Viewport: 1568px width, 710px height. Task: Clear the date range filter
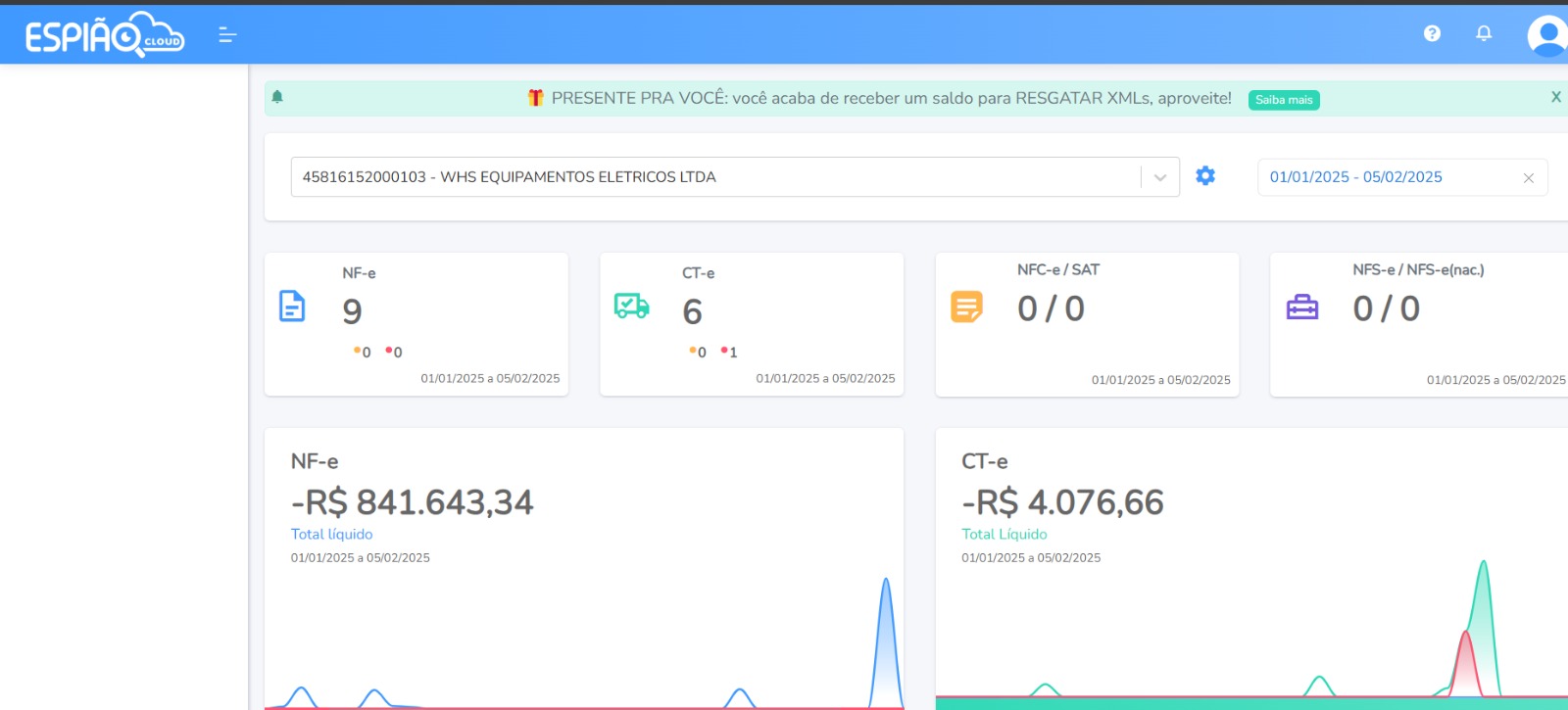pyautogui.click(x=1528, y=178)
